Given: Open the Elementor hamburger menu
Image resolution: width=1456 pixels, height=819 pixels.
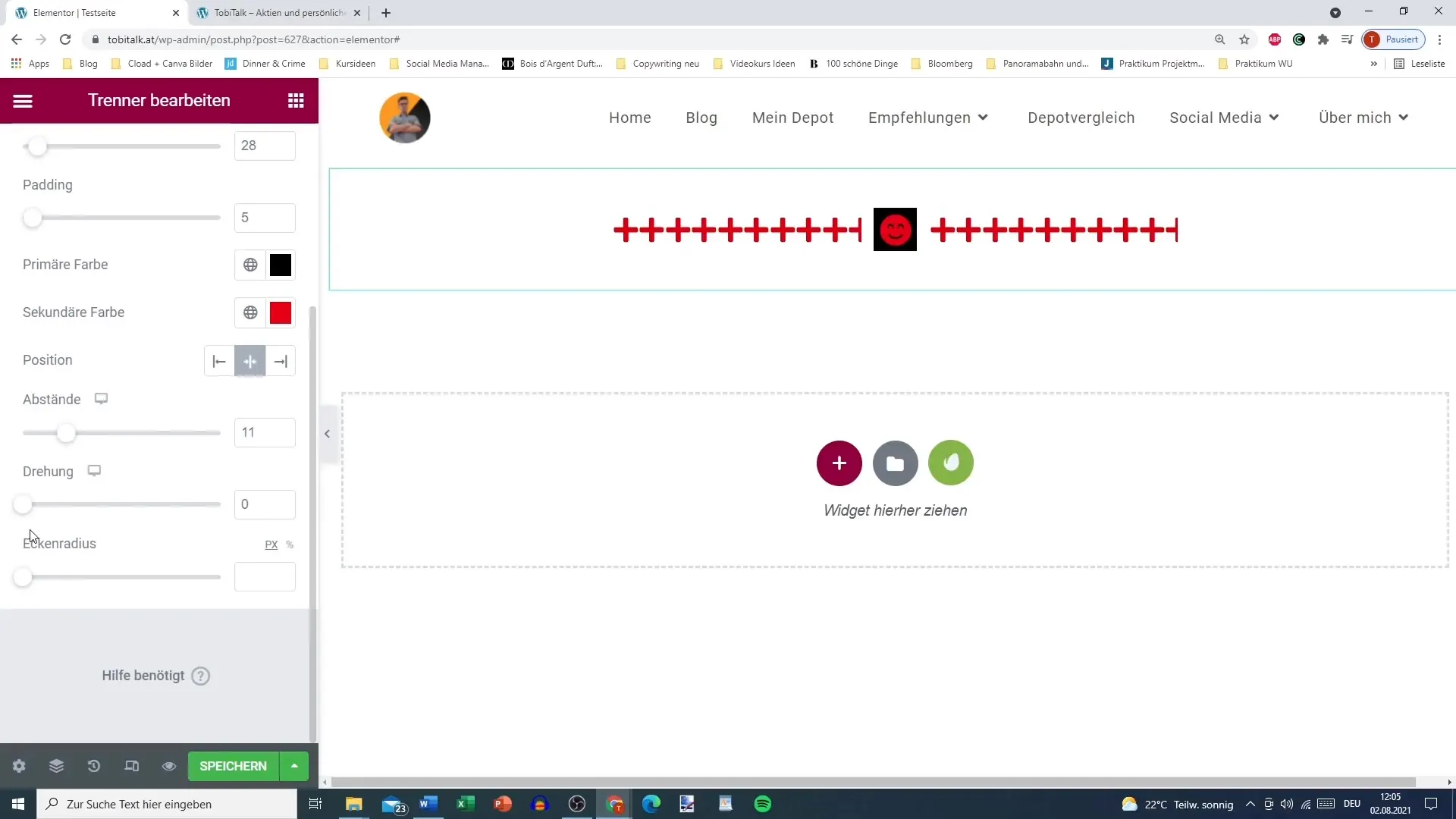Looking at the screenshot, I should click(x=23, y=101).
